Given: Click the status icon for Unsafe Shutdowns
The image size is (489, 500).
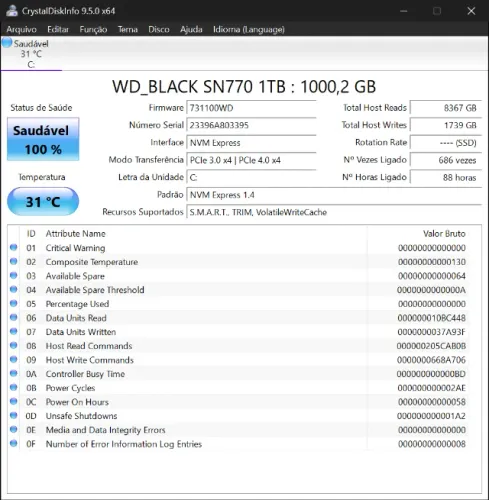Looking at the screenshot, I should coord(14,415).
